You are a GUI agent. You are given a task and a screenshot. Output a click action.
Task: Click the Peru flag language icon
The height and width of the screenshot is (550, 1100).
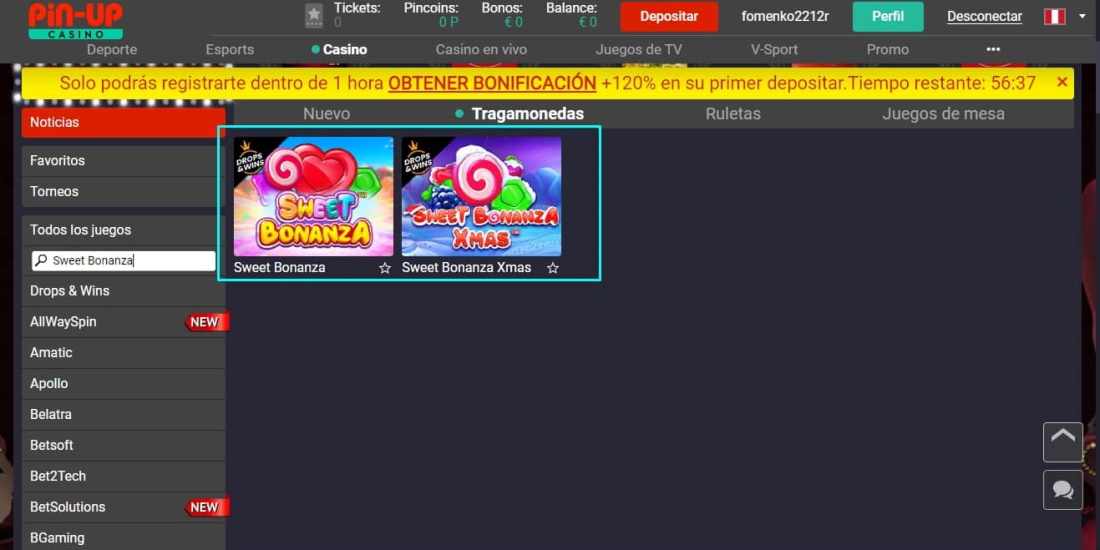[x=1054, y=16]
